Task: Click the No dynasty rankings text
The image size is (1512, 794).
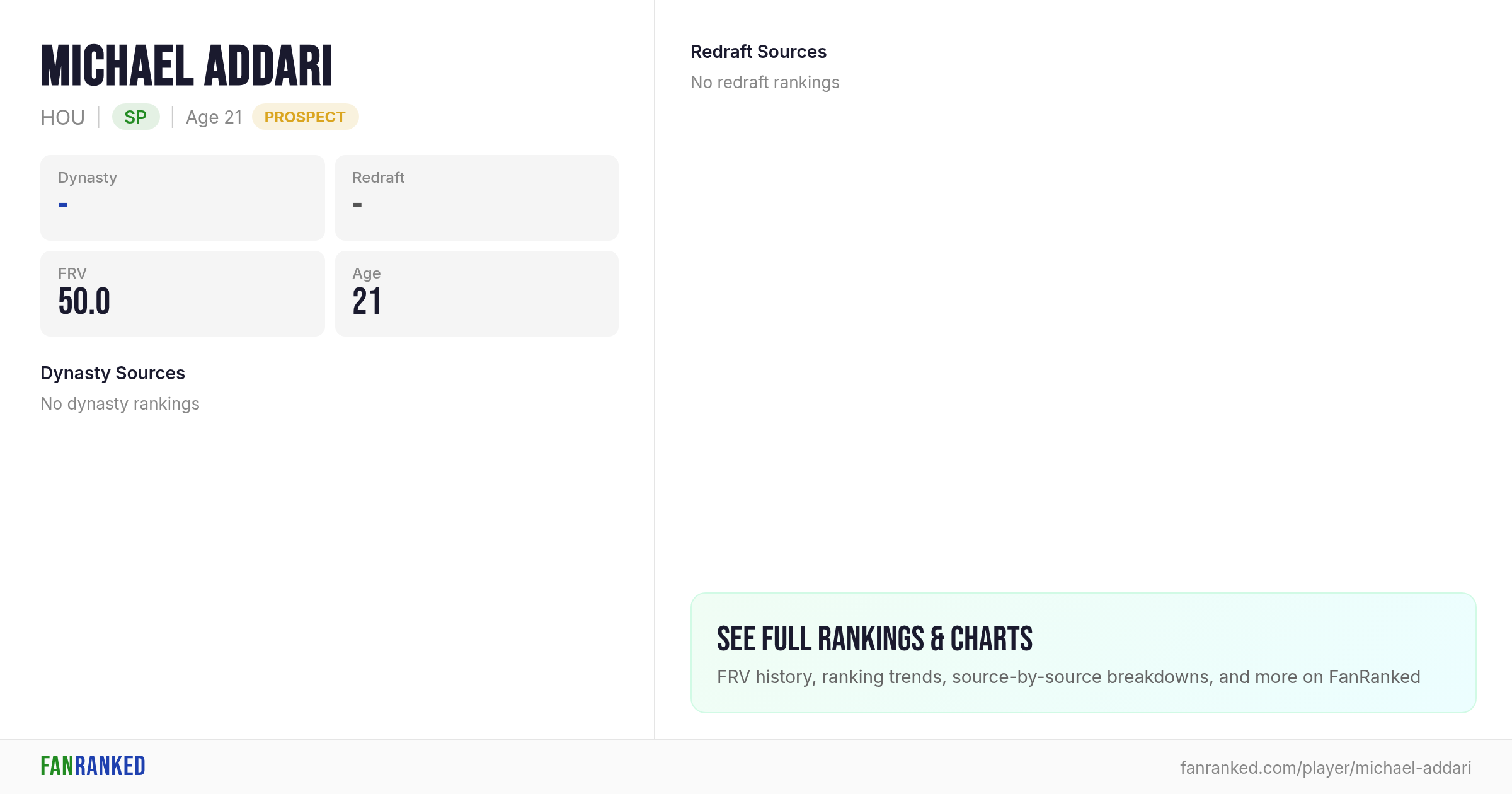Action: tap(120, 404)
